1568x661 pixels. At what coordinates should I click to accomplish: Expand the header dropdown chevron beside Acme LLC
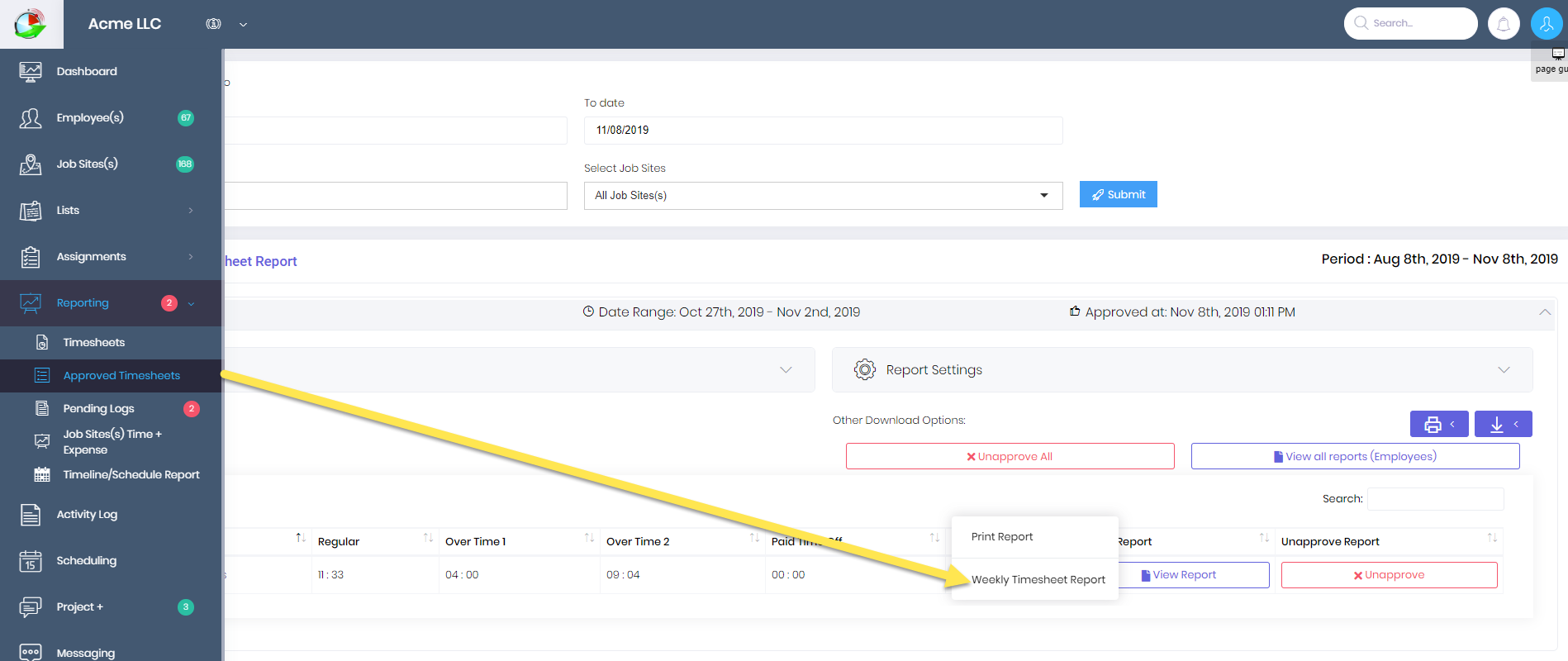pos(243,25)
